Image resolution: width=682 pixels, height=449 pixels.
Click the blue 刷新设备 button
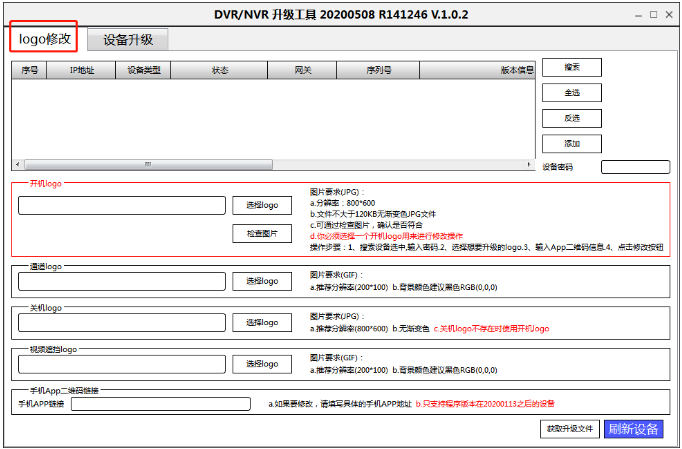(x=633, y=429)
